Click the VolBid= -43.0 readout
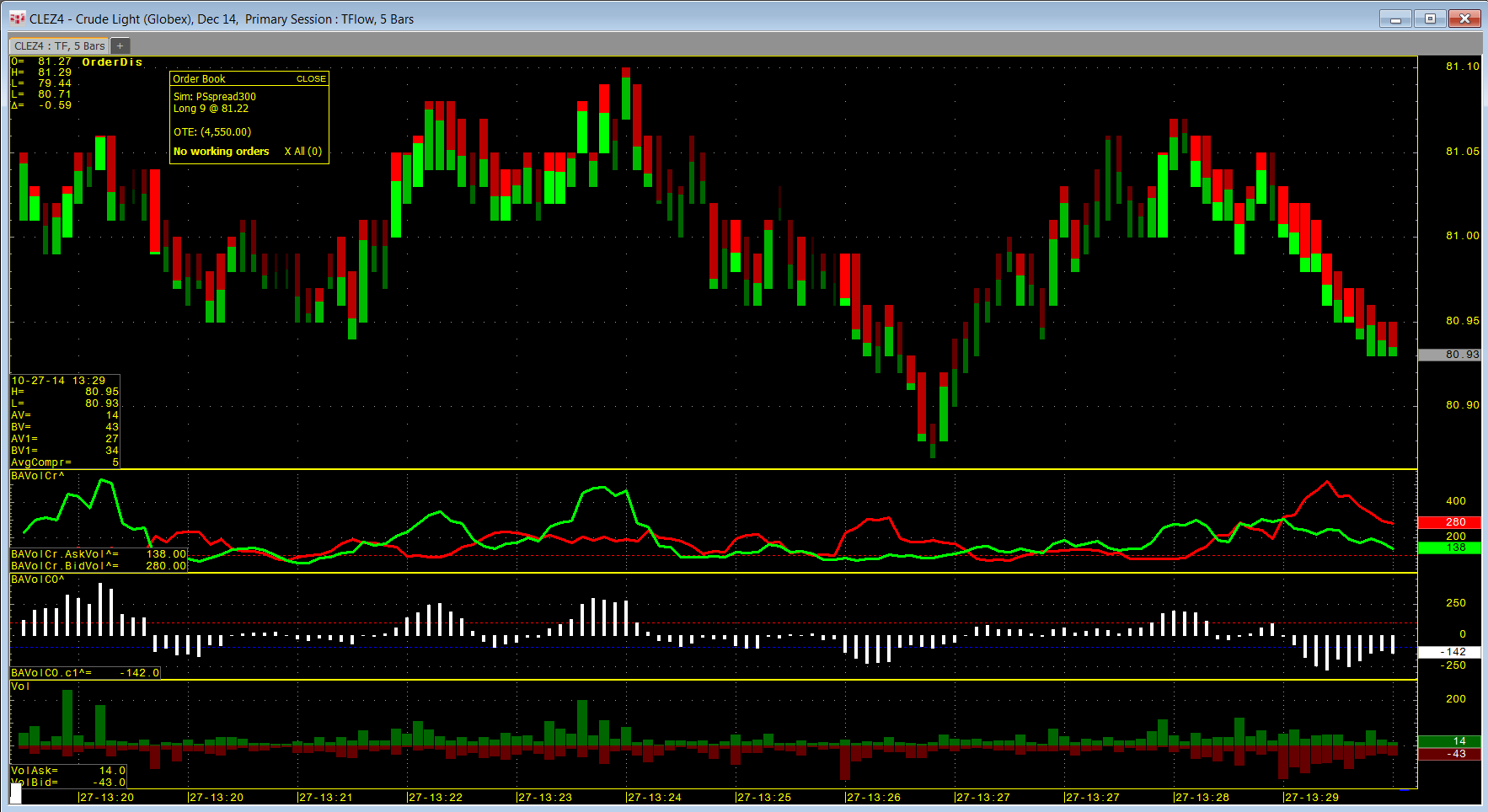The image size is (1488, 812). pos(68,783)
